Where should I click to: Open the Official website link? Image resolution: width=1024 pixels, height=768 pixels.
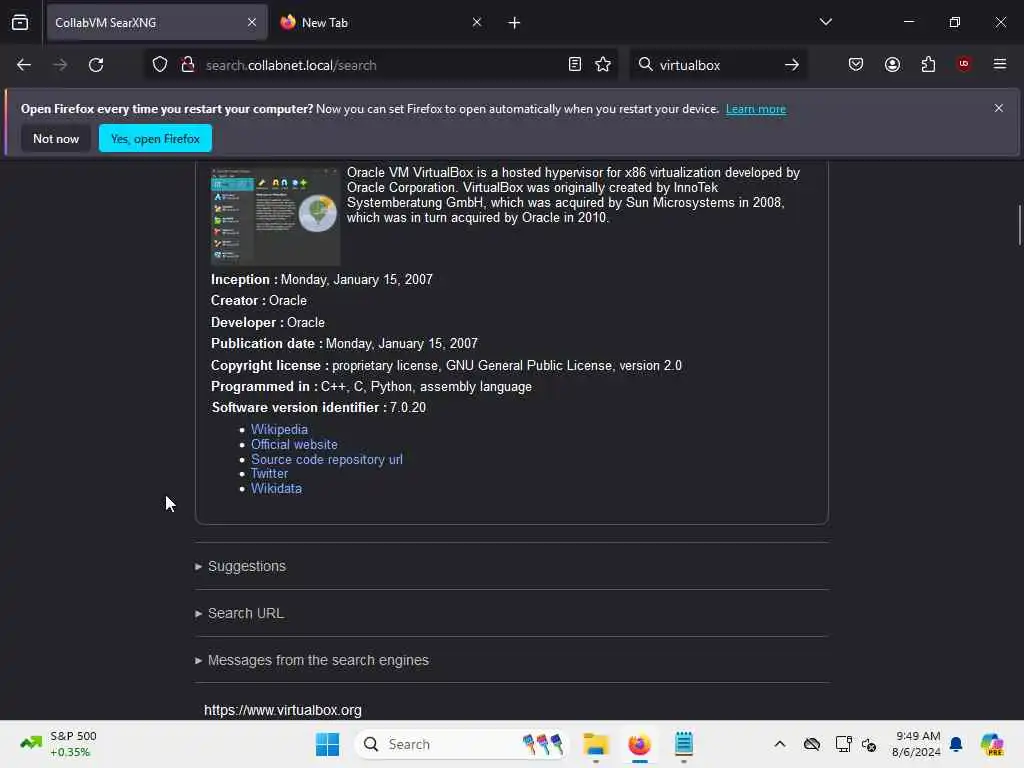pyautogui.click(x=294, y=444)
